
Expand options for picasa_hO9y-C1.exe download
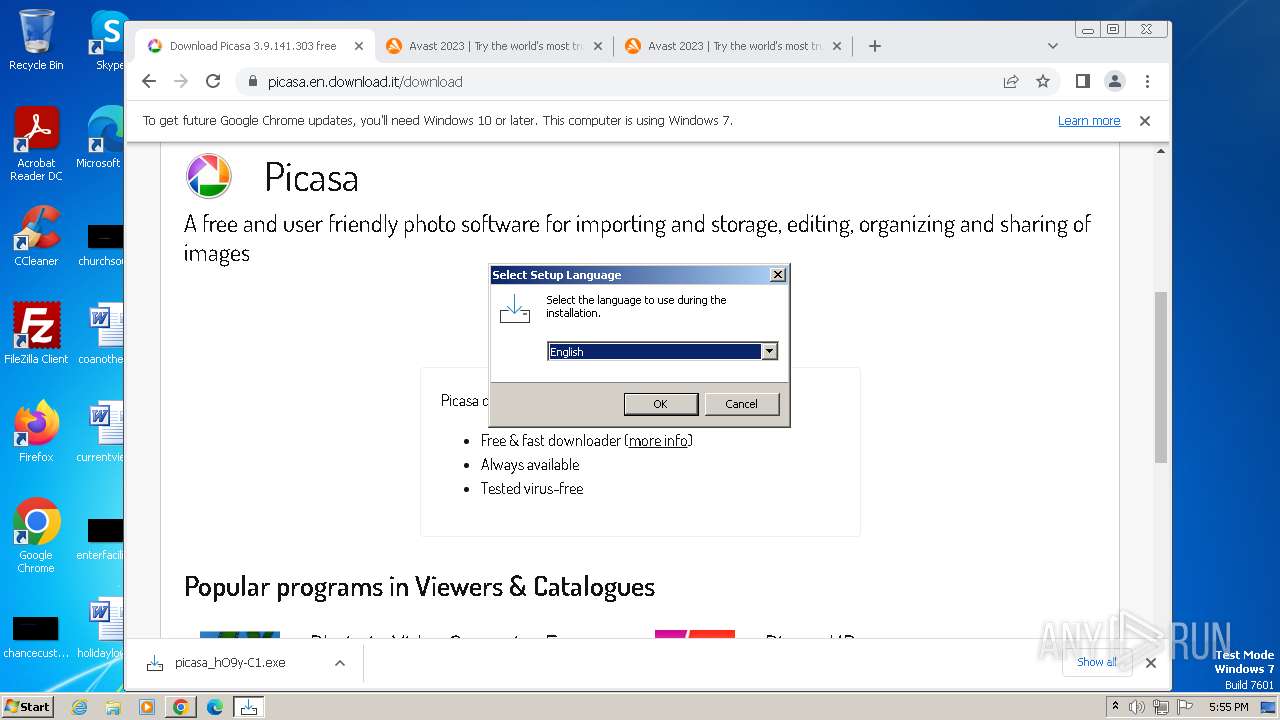(340, 663)
